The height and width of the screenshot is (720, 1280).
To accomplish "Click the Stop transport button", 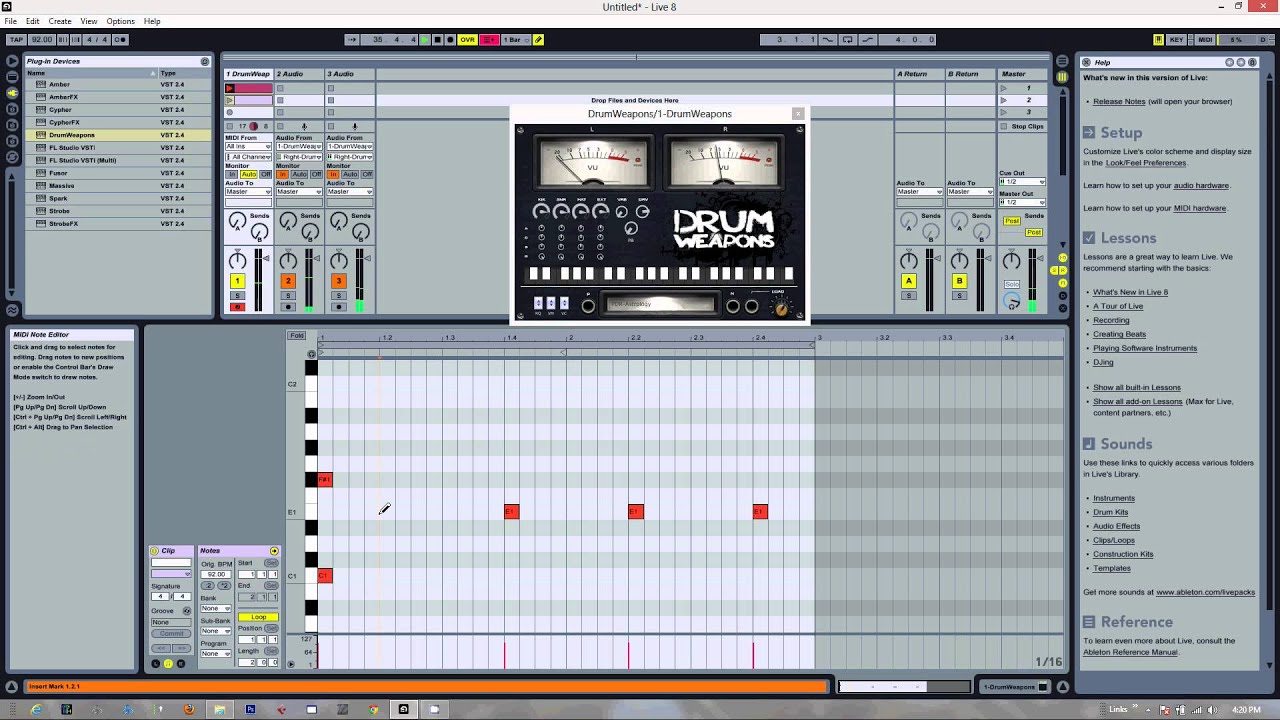I will point(437,40).
